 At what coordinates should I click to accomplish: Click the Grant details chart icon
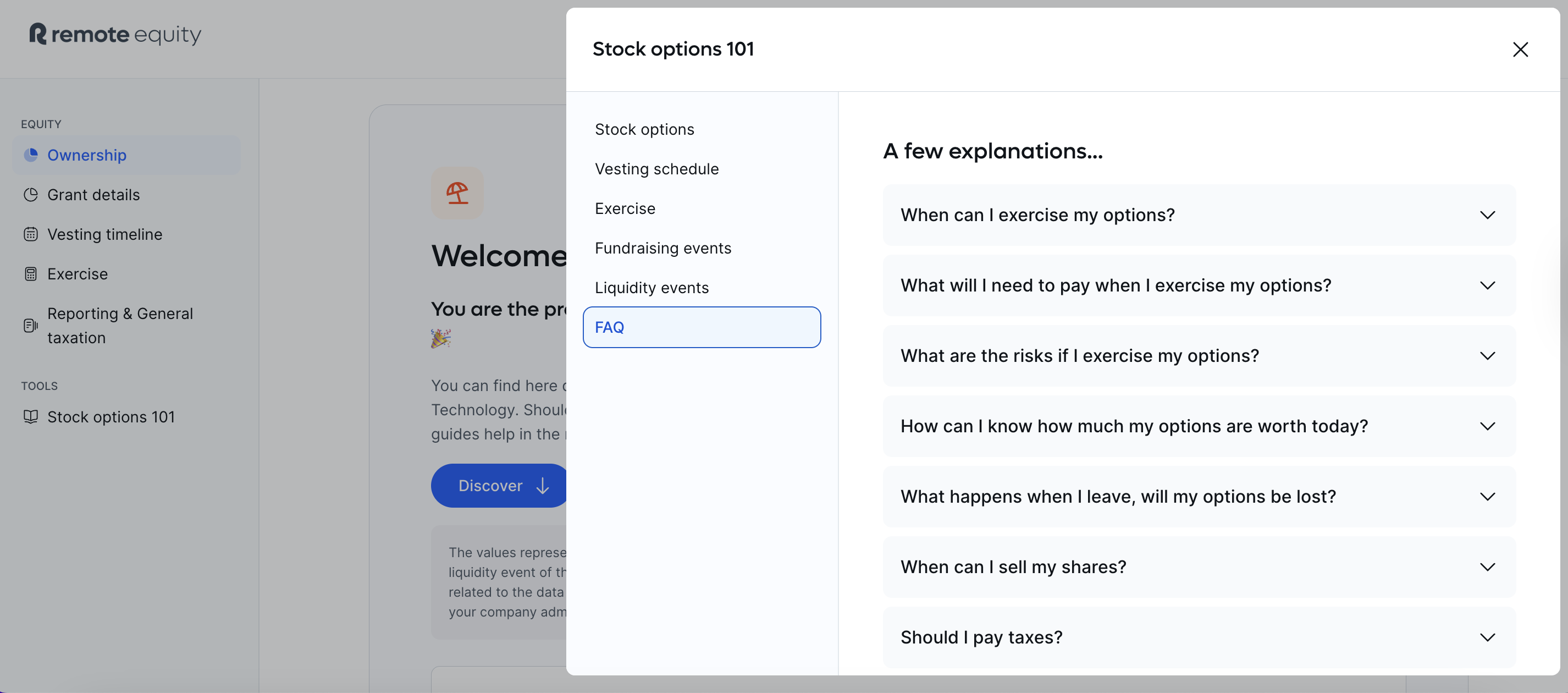click(30, 195)
